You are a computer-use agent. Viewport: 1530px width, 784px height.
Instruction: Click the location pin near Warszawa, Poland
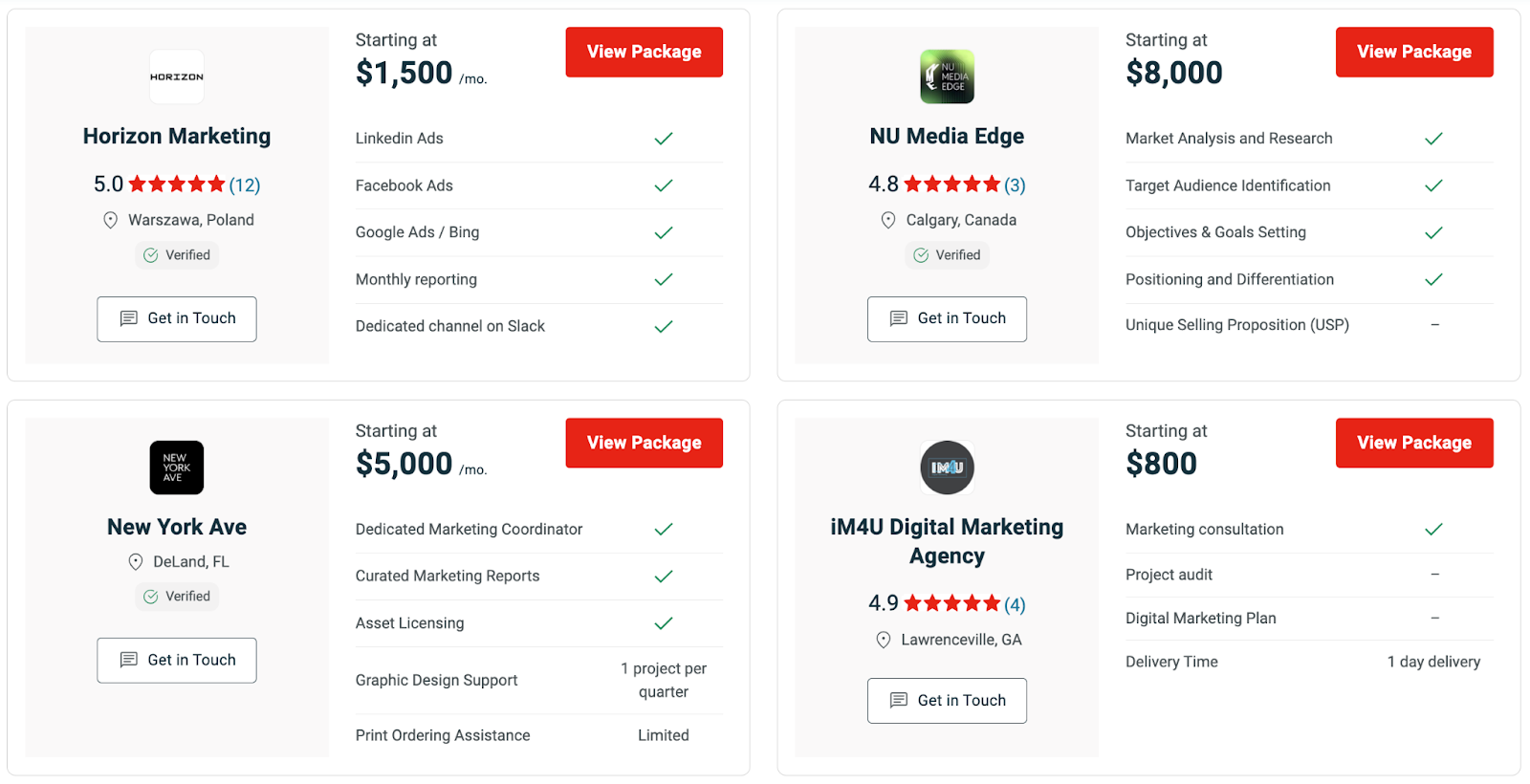coord(110,219)
